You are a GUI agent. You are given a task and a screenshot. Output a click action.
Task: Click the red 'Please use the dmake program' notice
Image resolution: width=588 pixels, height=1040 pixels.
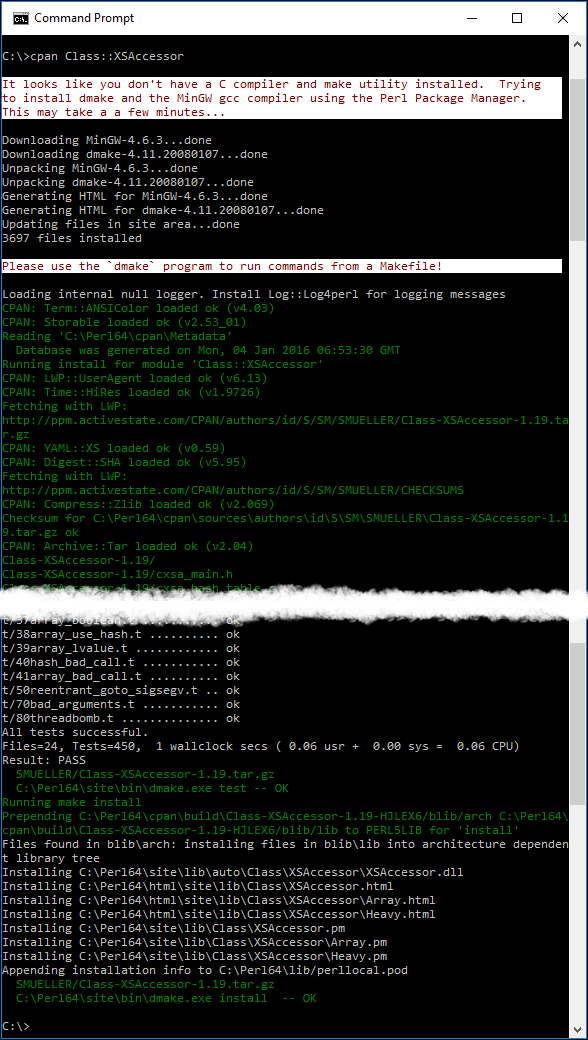(x=222, y=266)
